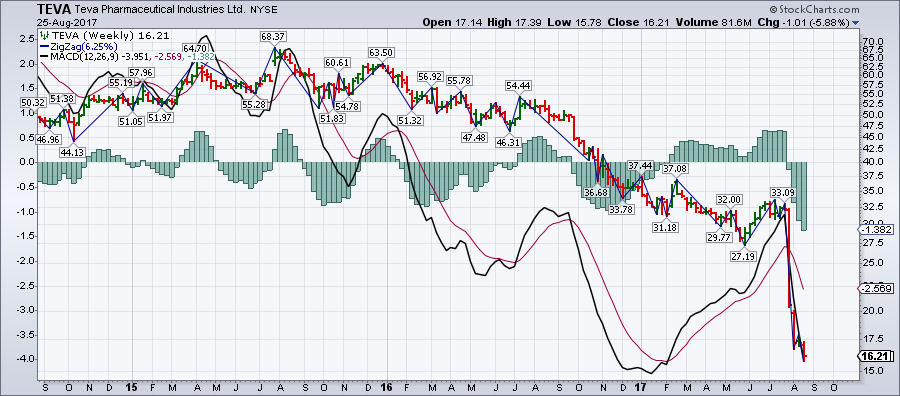900x396 pixels.
Task: Click the 51.32 price label
Action: (411, 120)
